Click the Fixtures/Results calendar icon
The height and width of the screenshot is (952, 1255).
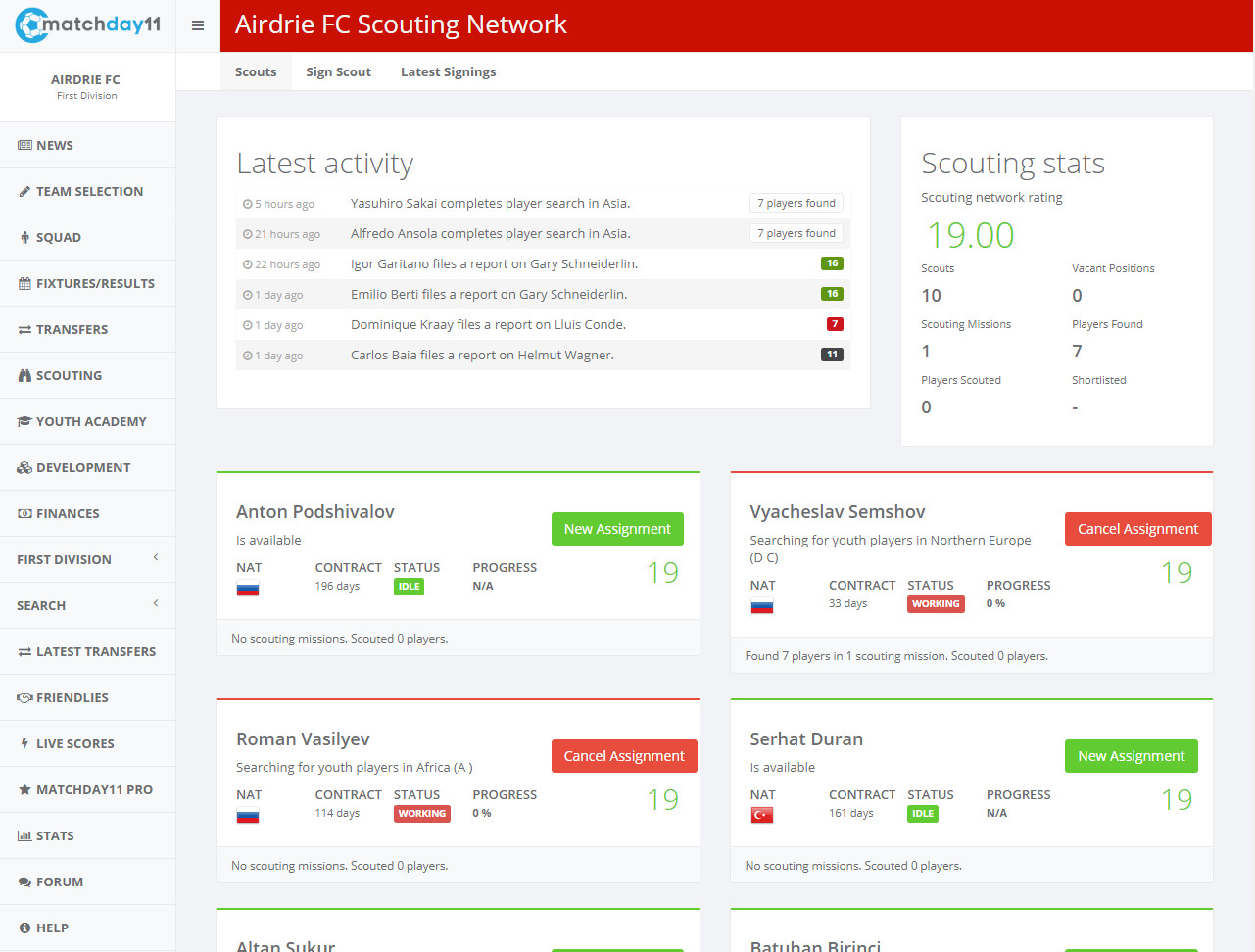click(24, 283)
